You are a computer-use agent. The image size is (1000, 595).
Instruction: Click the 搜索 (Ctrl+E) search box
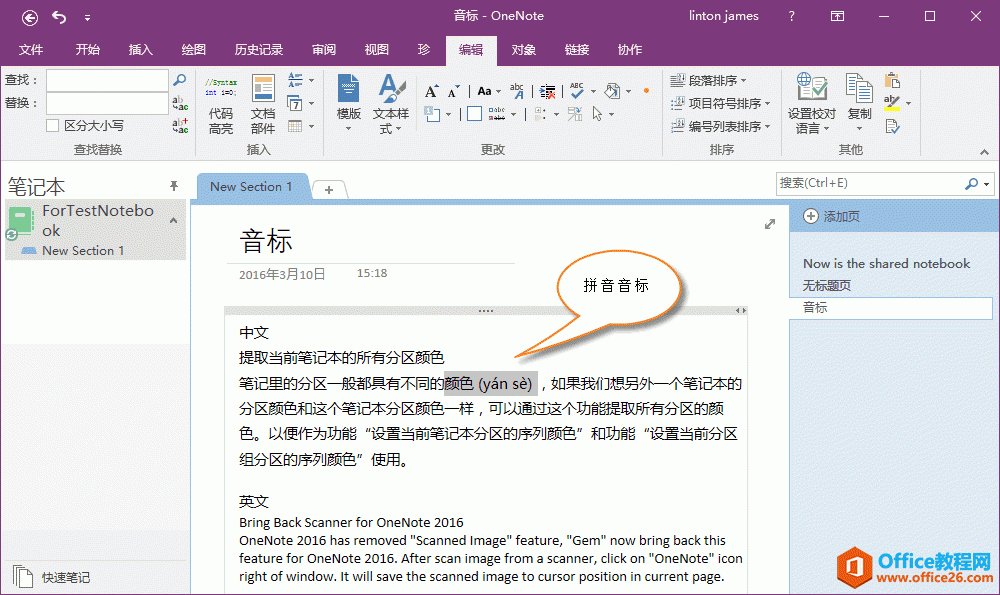[x=868, y=183]
